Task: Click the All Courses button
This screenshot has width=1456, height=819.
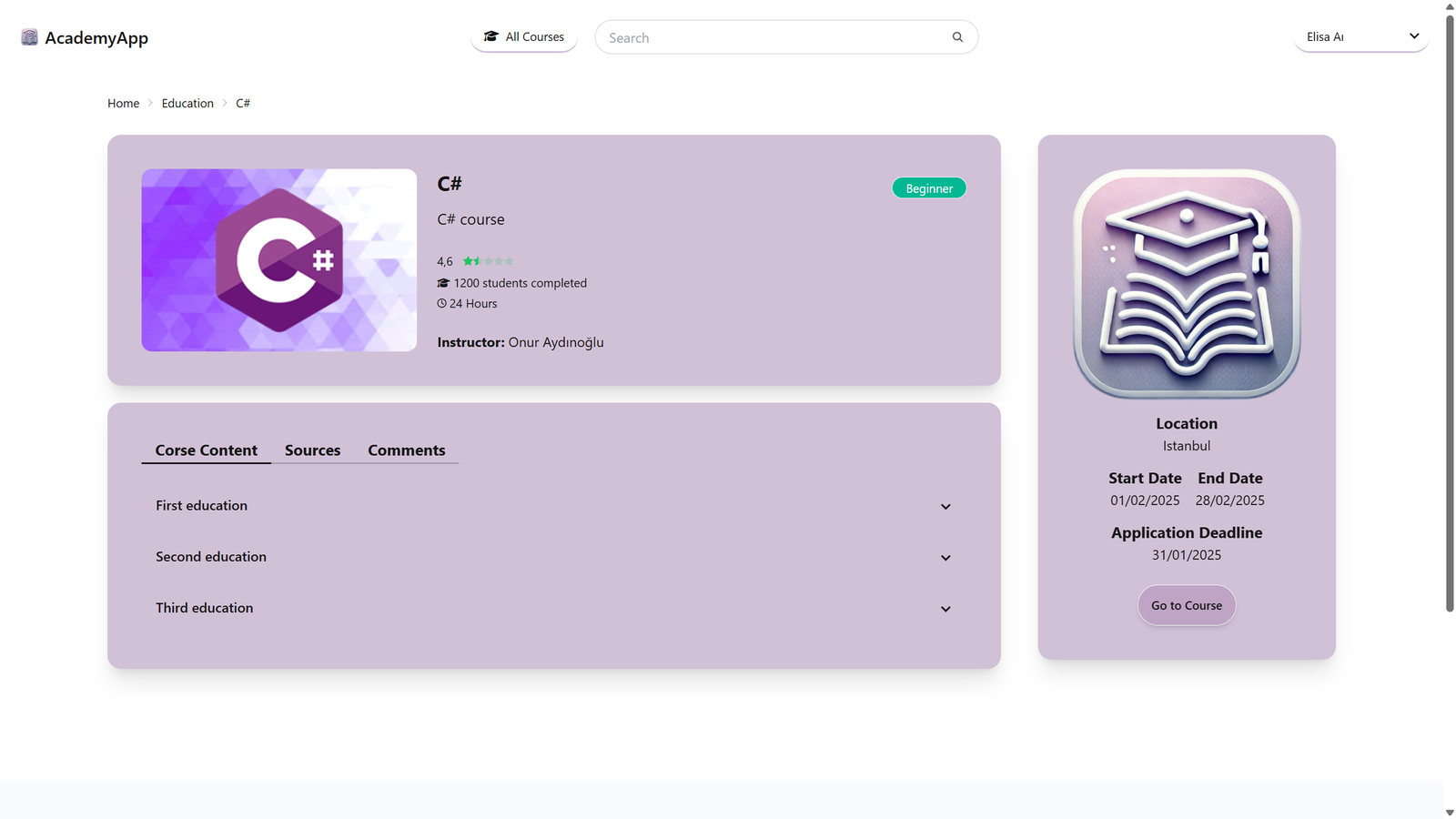Action: (x=524, y=36)
